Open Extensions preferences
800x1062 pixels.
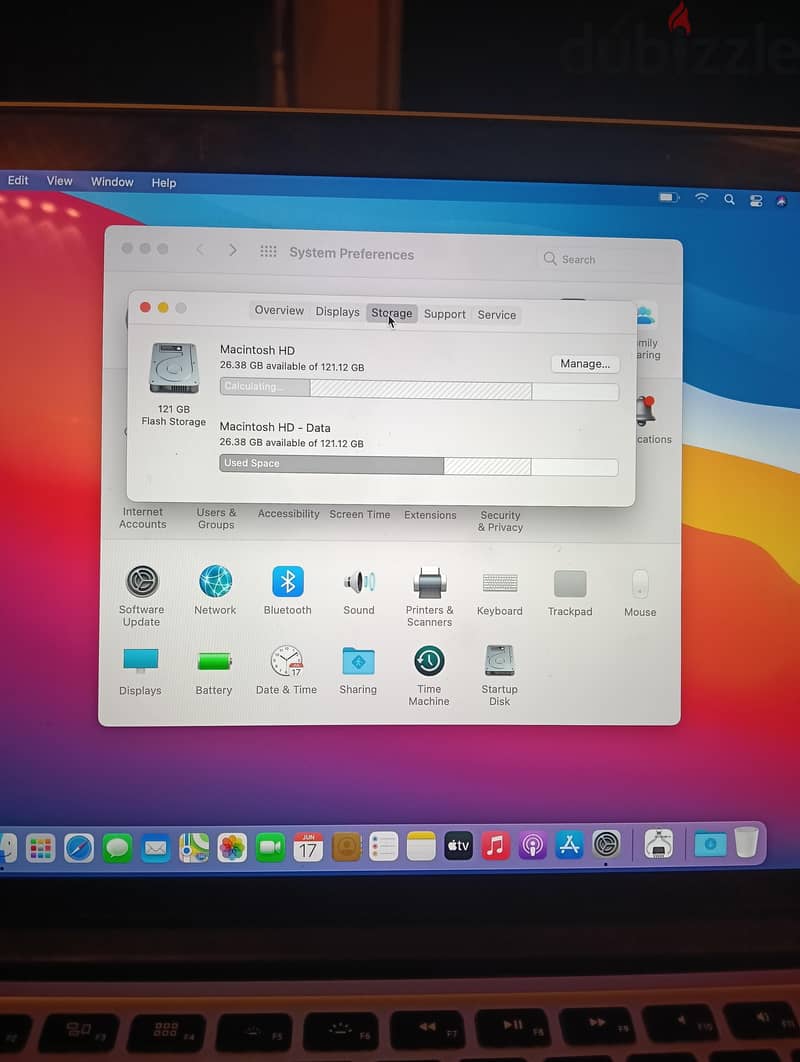430,515
